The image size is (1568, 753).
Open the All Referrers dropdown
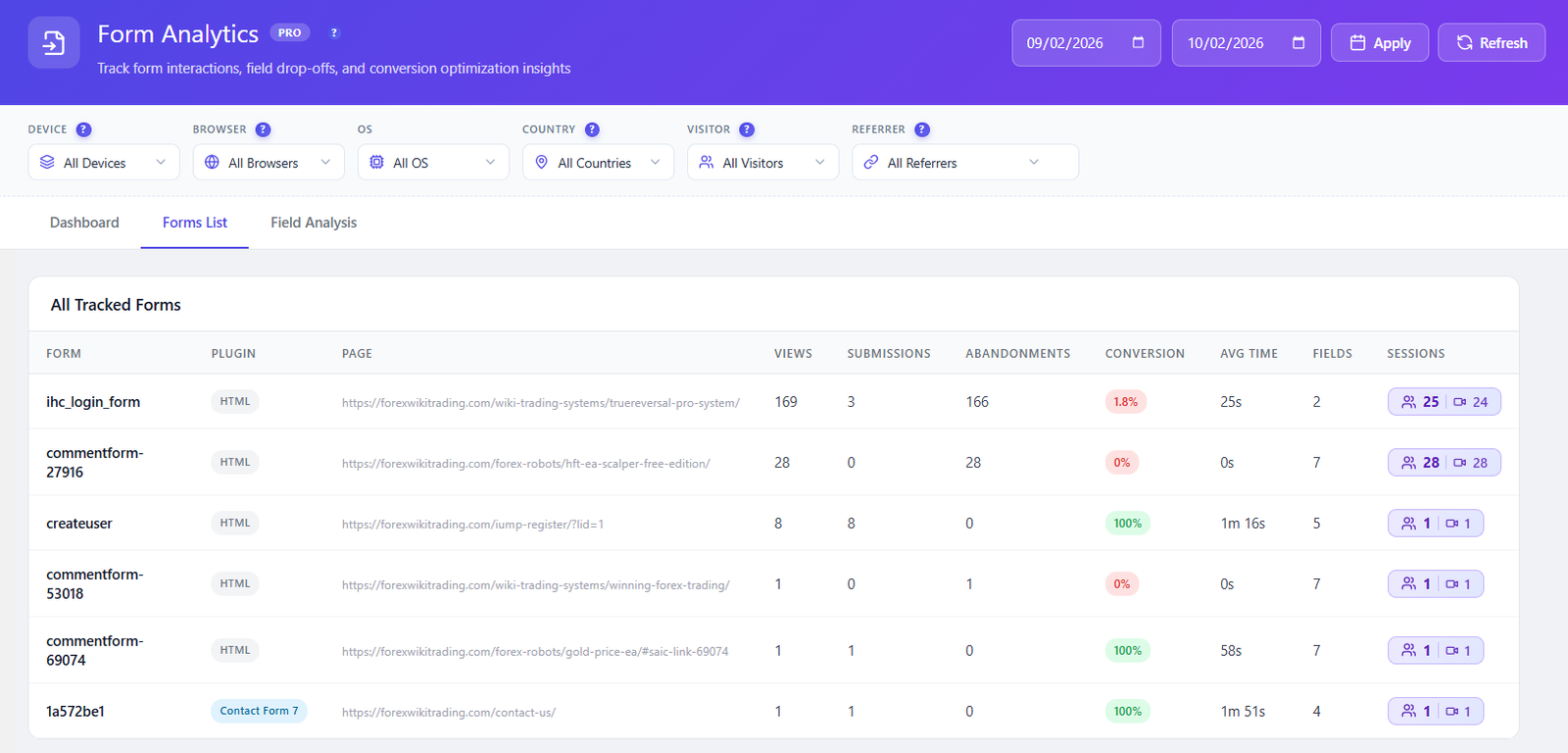pos(964,163)
